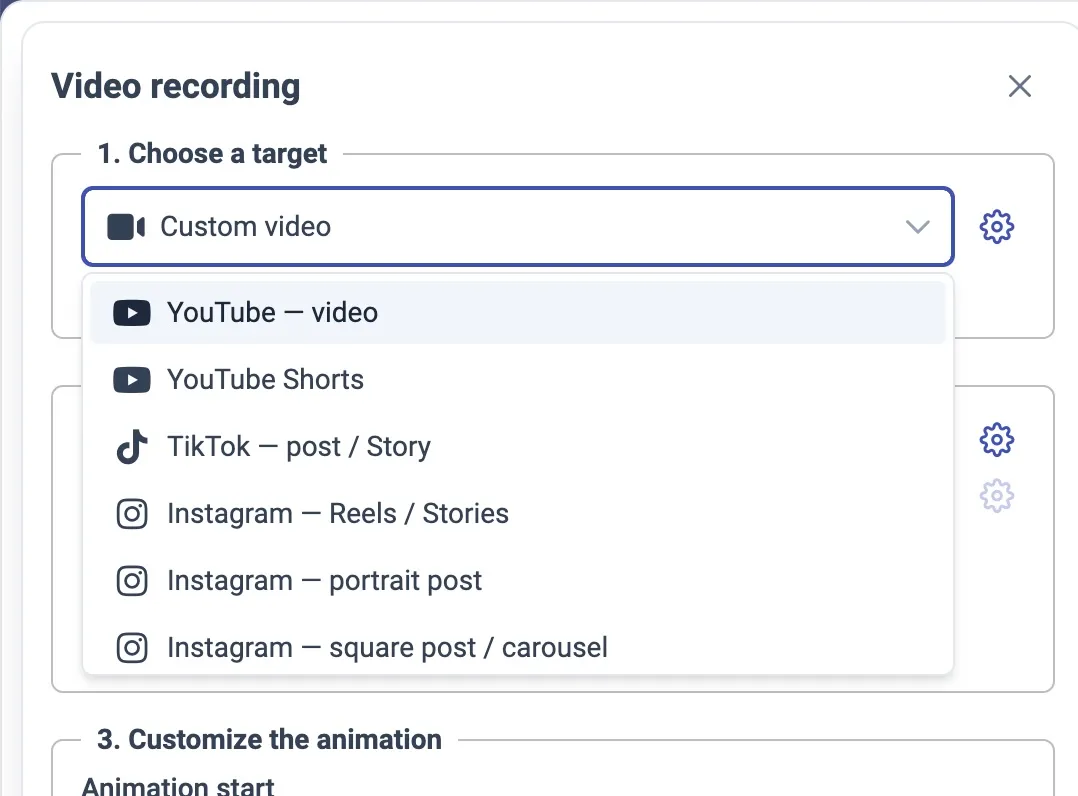Click the YouTube icon beside YouTube Shorts
Image resolution: width=1078 pixels, height=796 pixels.
[132, 379]
